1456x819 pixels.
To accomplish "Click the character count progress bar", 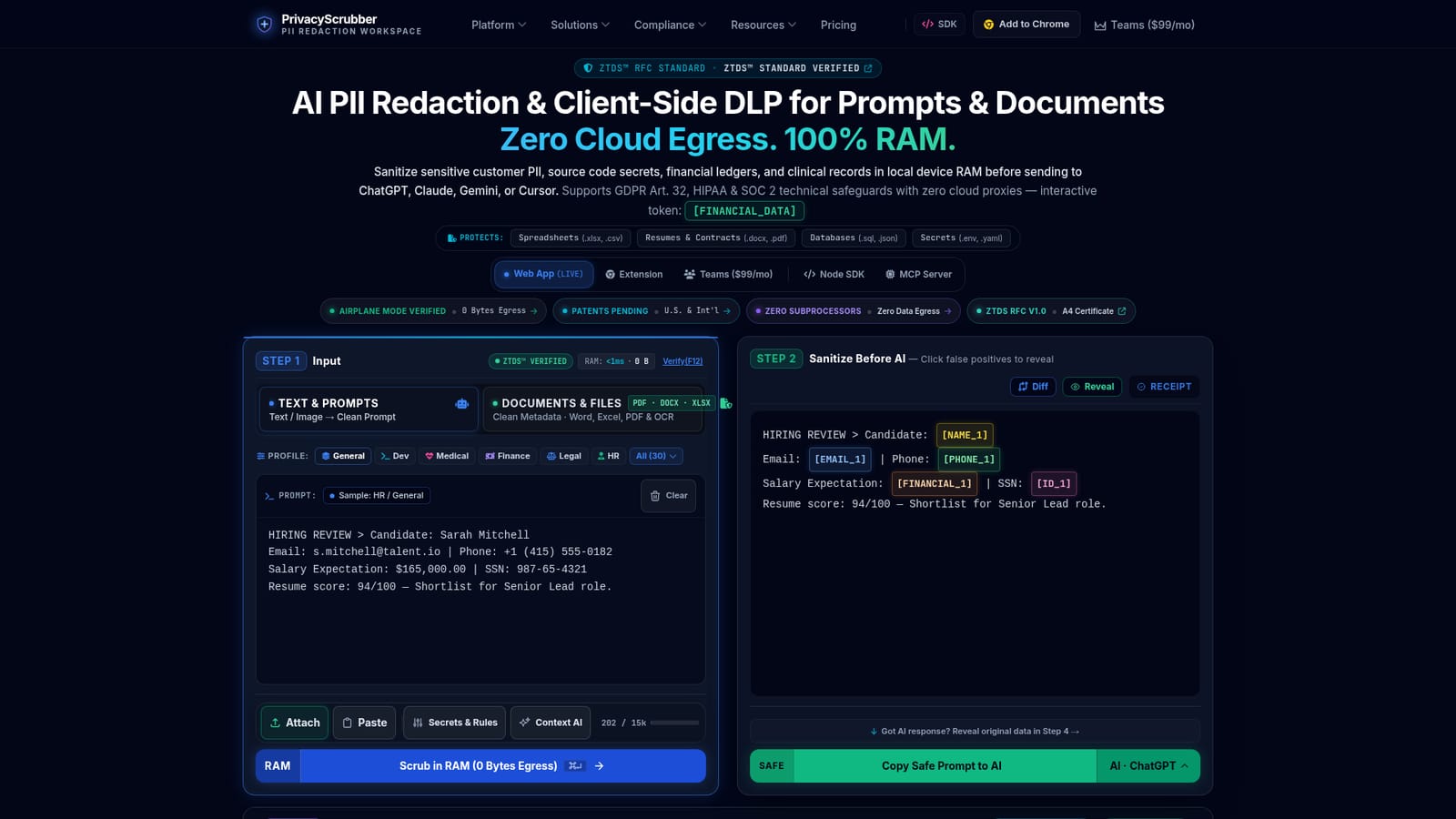I will pyautogui.click(x=674, y=723).
